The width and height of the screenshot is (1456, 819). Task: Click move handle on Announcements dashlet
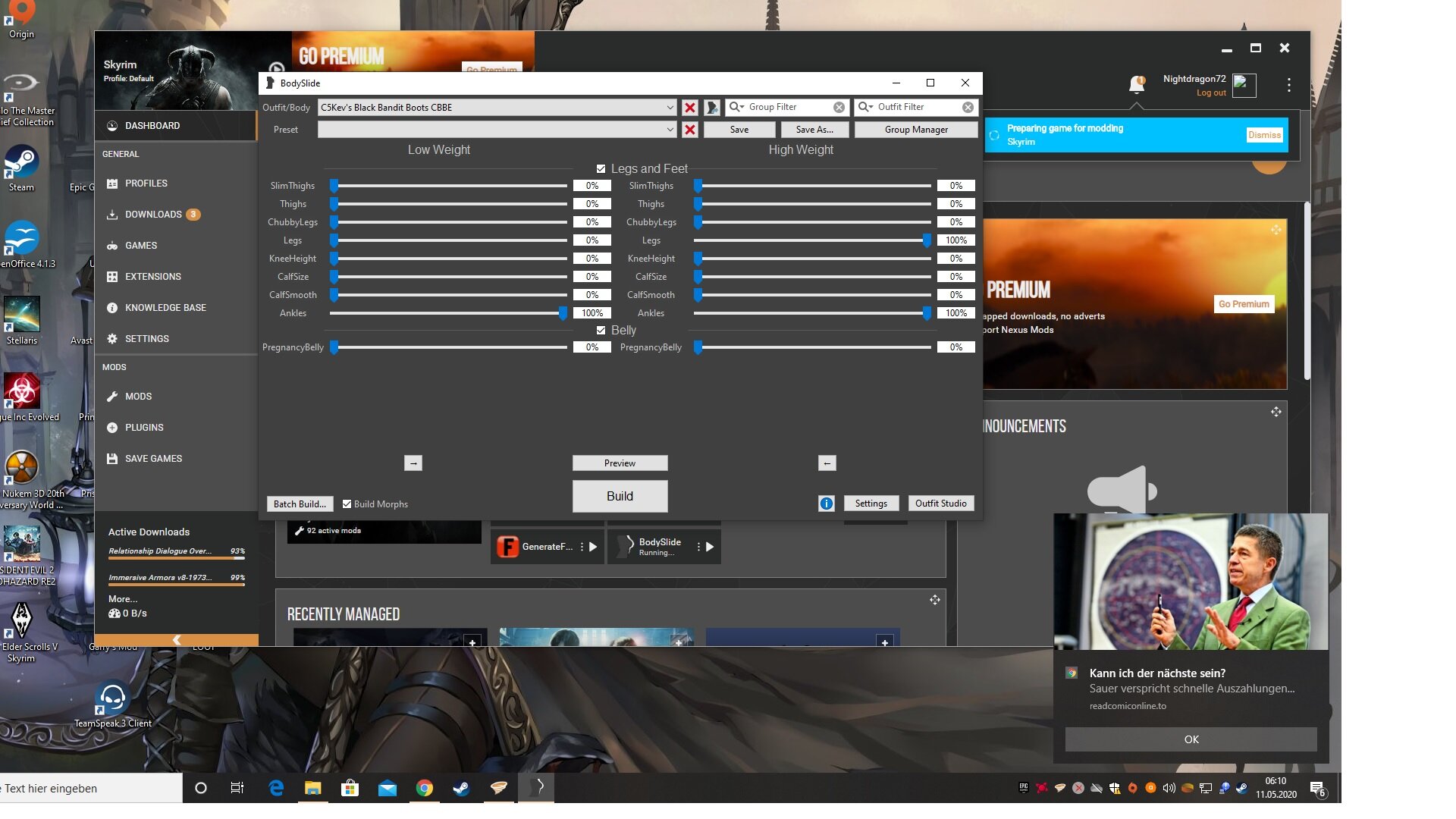pos(1276,412)
